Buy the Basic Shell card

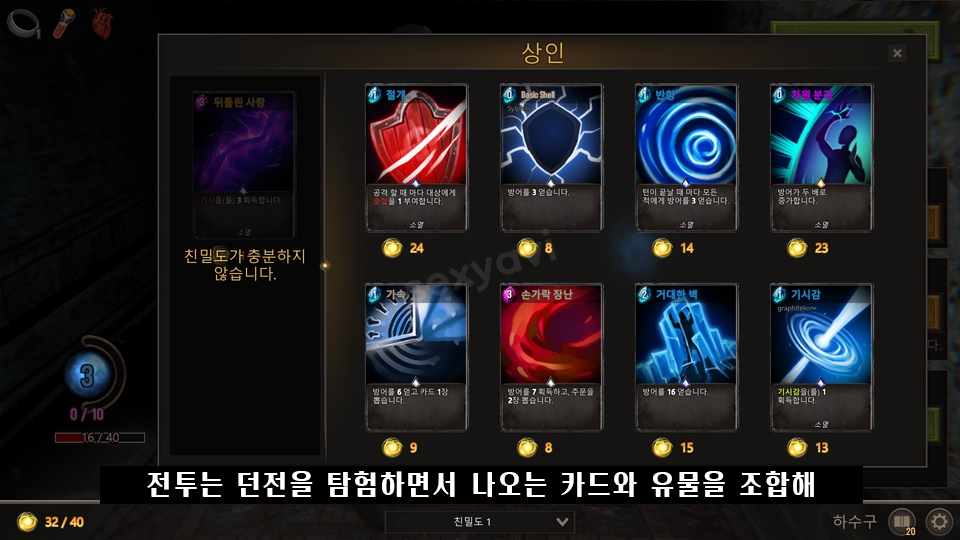pyautogui.click(x=551, y=157)
